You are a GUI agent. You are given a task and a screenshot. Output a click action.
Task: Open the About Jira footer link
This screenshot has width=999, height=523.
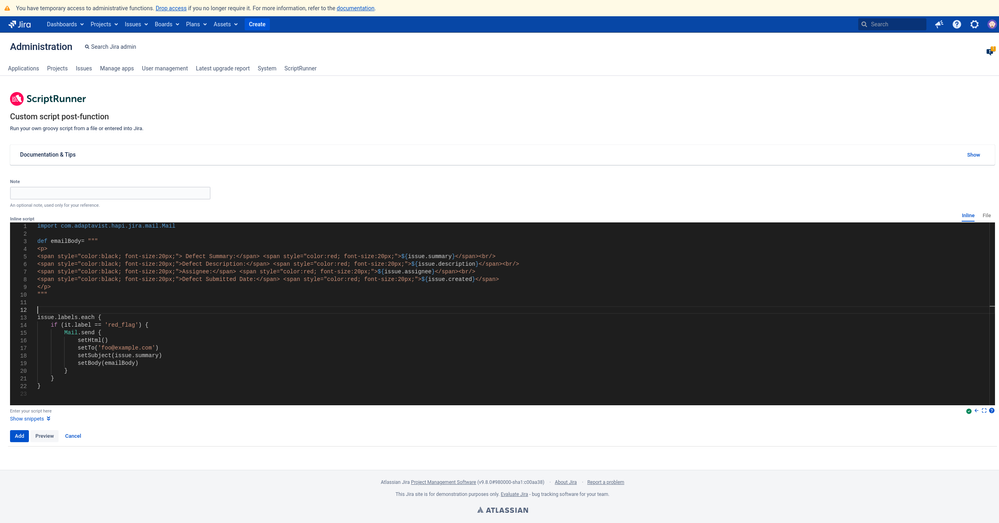point(566,482)
